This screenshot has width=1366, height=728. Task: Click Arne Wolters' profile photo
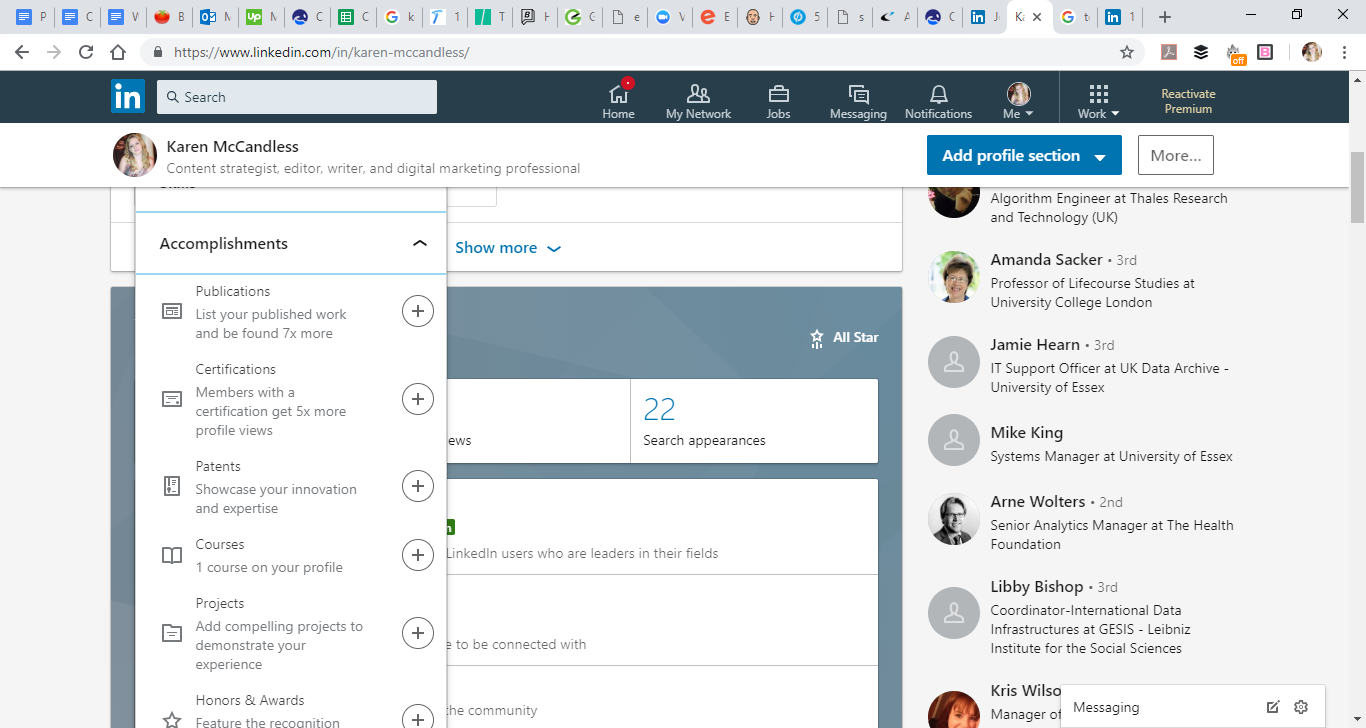point(954,519)
